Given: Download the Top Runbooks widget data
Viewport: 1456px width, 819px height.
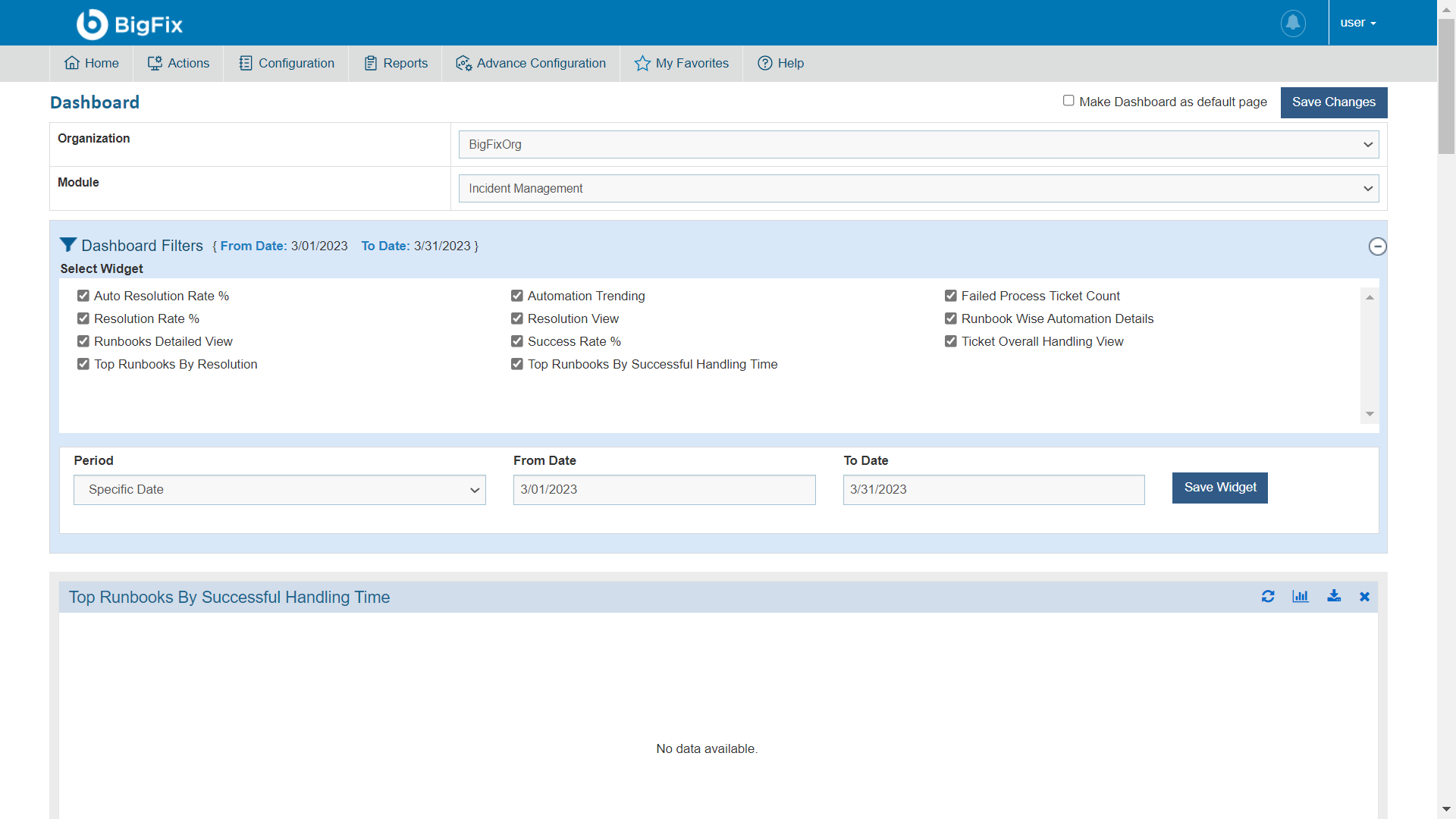Looking at the screenshot, I should (x=1334, y=597).
